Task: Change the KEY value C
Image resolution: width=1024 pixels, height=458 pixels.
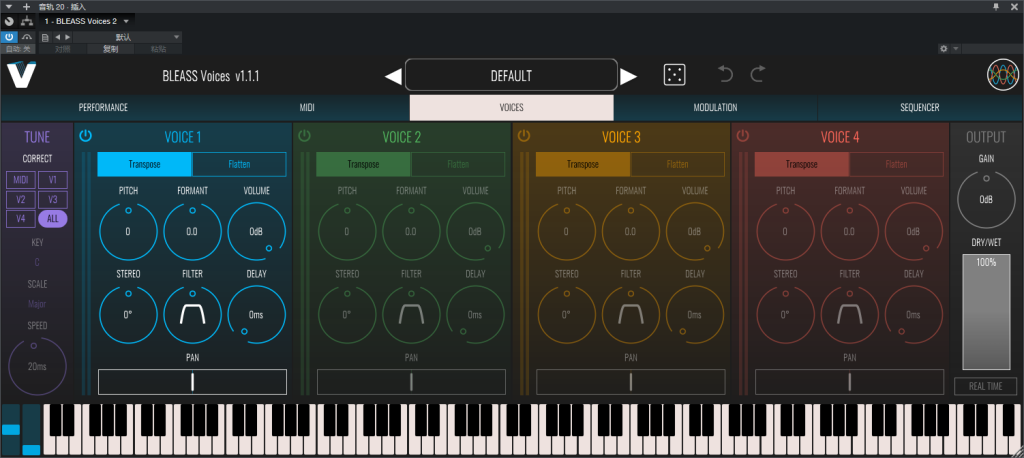Action: [x=37, y=263]
